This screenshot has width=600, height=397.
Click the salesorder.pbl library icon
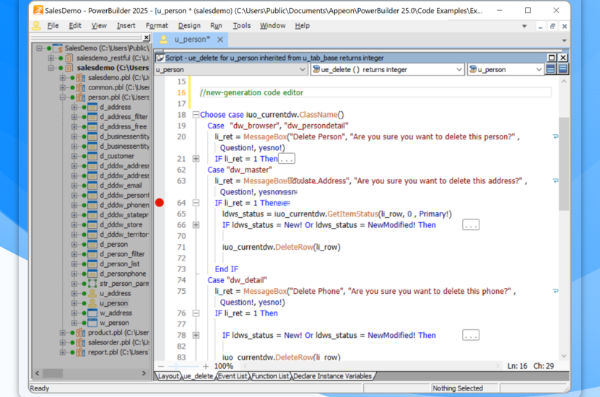coord(80,343)
